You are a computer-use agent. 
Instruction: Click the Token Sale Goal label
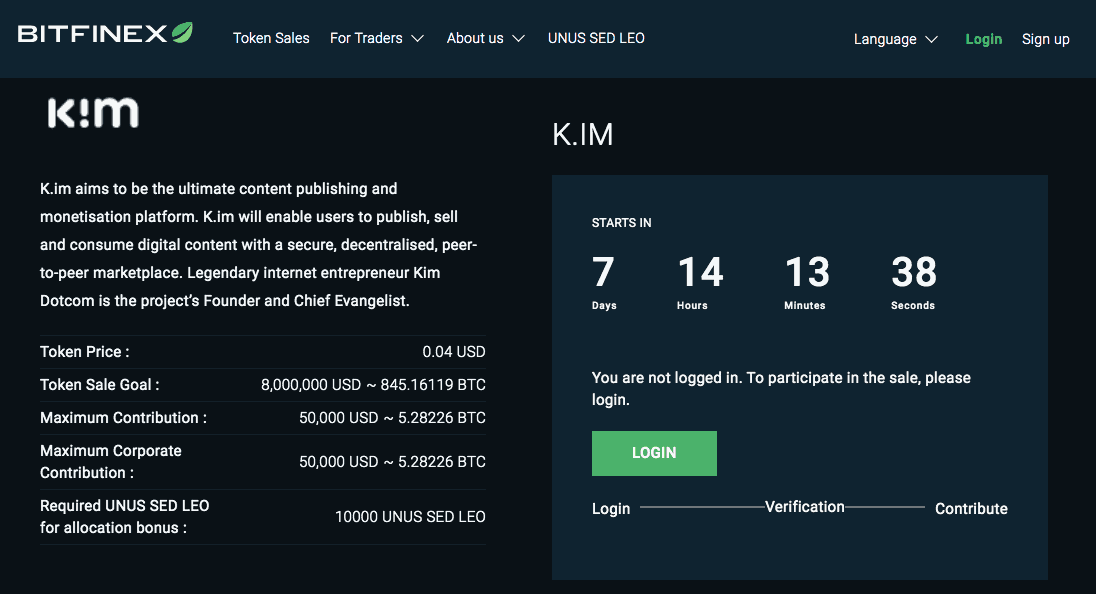99,385
